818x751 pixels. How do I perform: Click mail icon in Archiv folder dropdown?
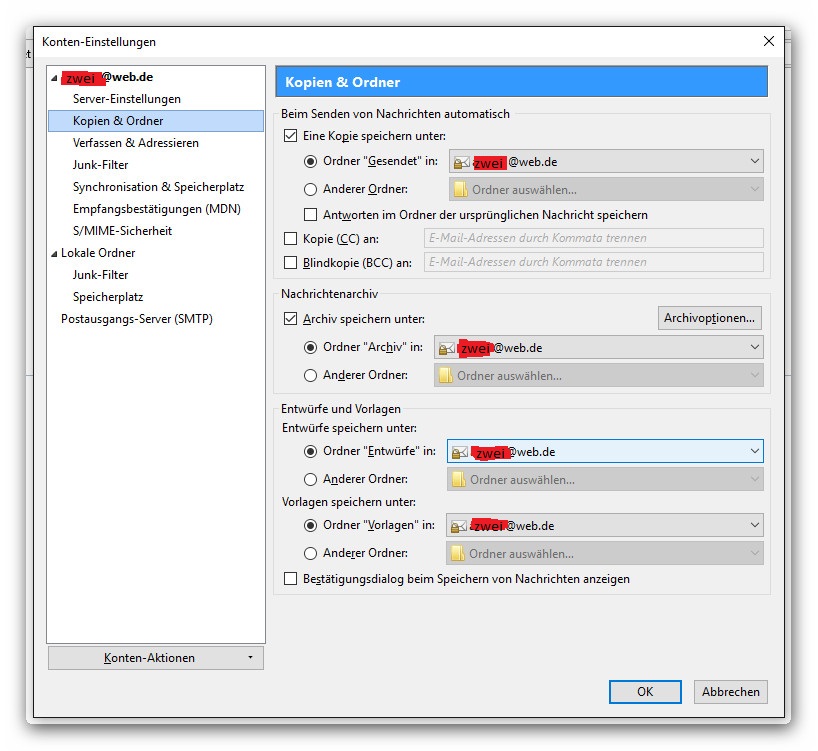pyautogui.click(x=447, y=348)
